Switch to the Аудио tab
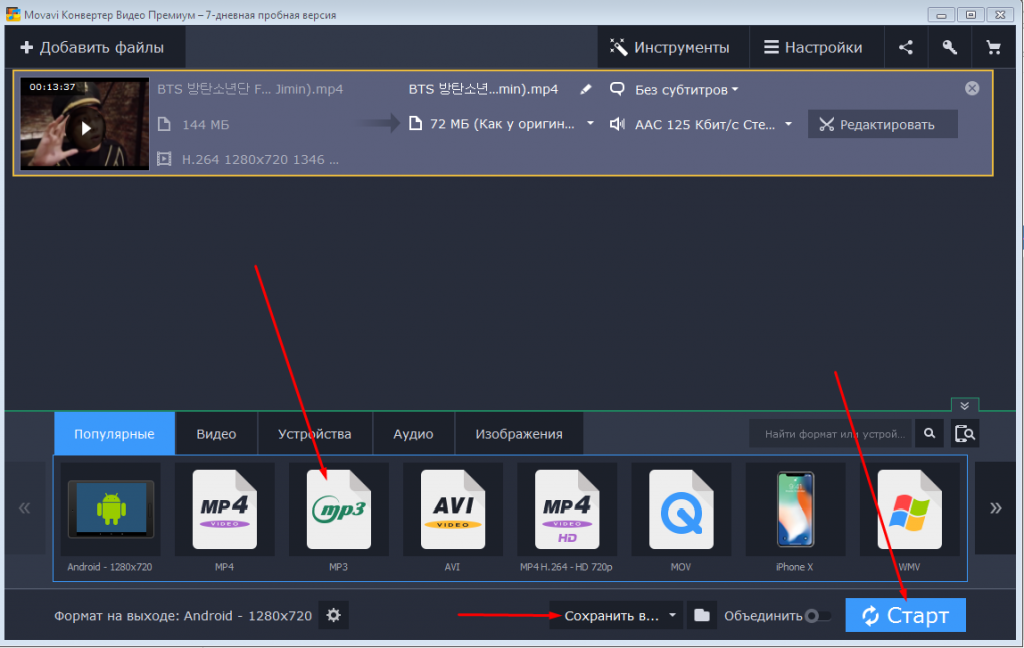 click(413, 433)
